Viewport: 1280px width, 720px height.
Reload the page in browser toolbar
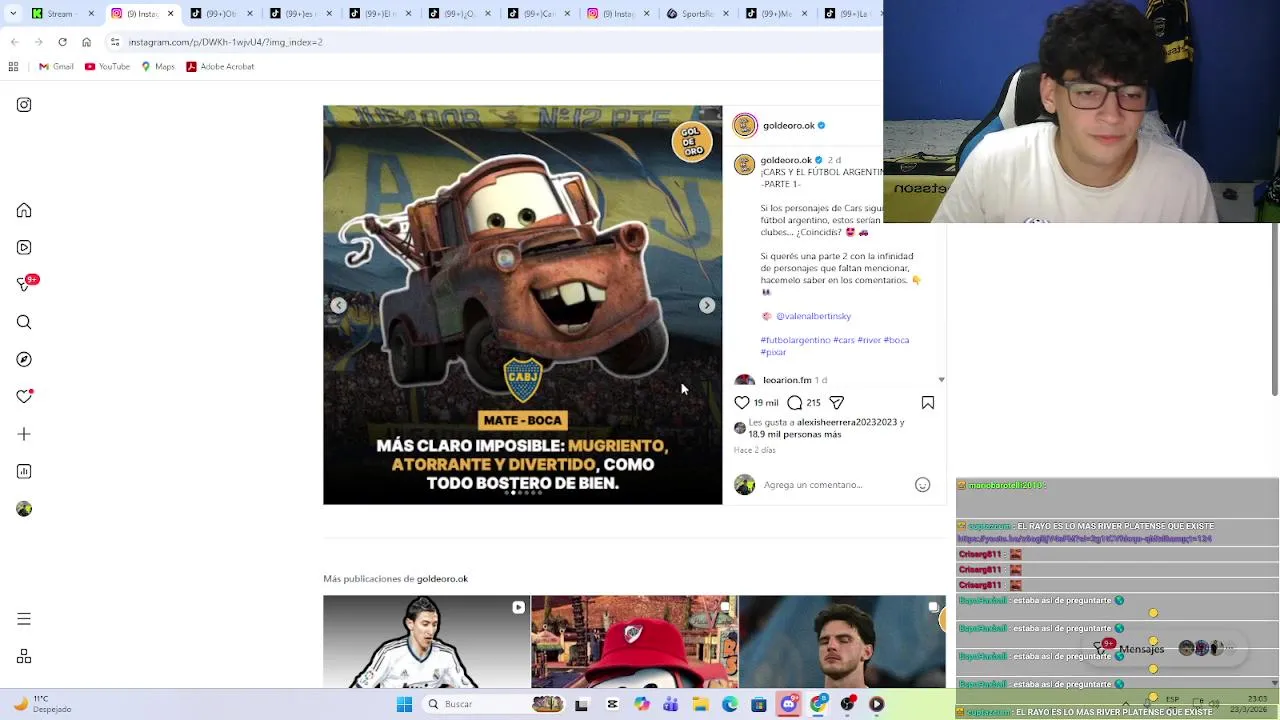click(62, 42)
